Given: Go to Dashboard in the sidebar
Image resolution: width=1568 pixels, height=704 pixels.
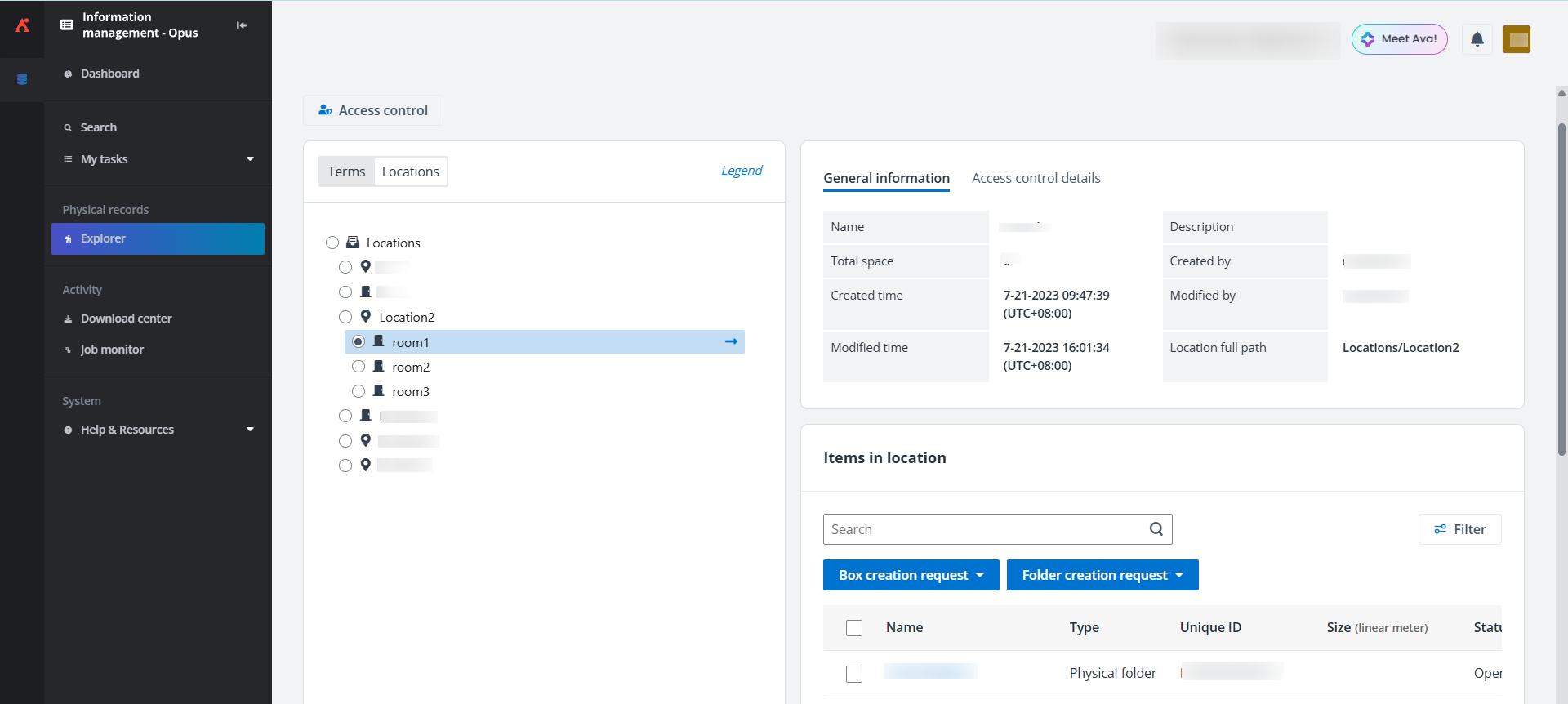Looking at the screenshot, I should (x=109, y=74).
